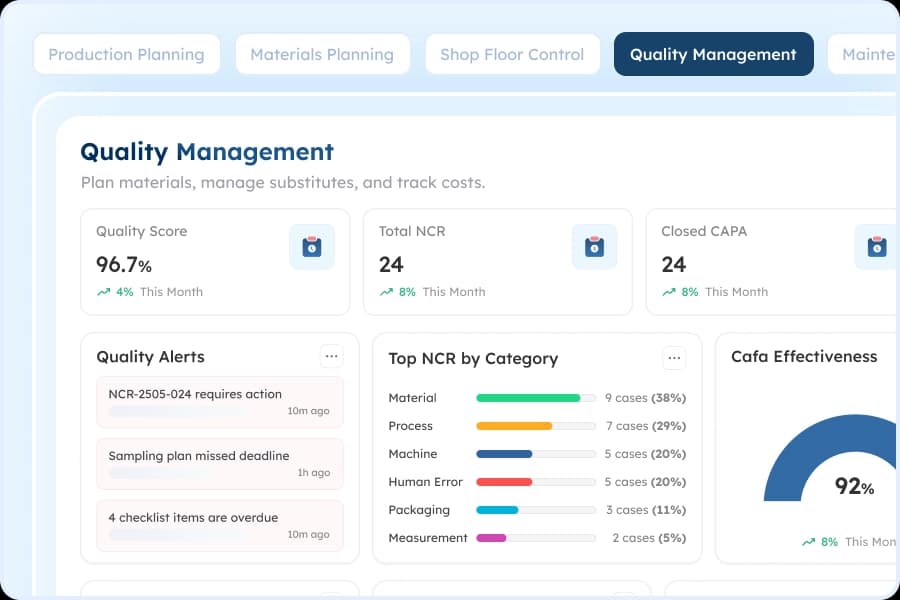The height and width of the screenshot is (600, 900).
Task: Click the magenta Measurement progress bar
Action: pos(491,538)
